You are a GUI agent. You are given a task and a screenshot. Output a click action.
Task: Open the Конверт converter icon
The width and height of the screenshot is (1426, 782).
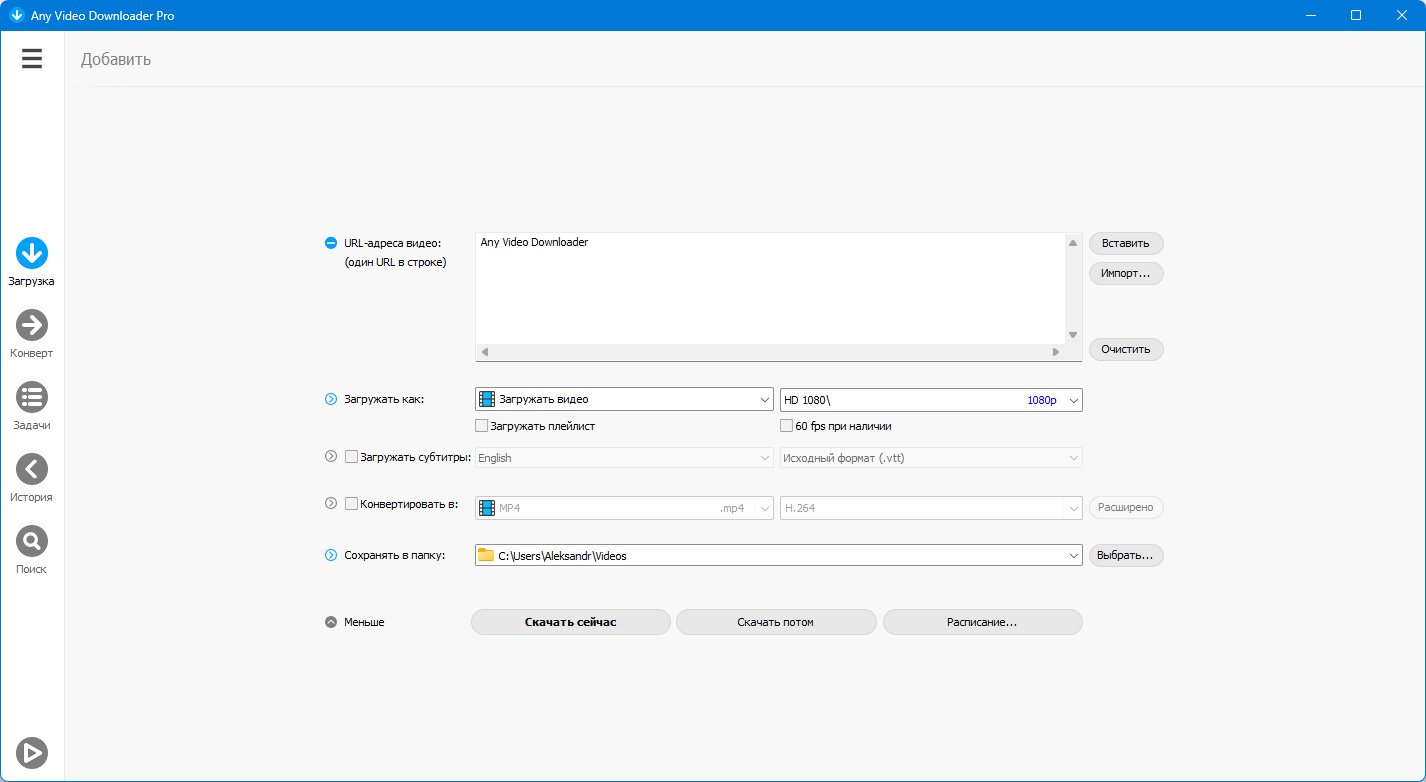(x=32, y=325)
